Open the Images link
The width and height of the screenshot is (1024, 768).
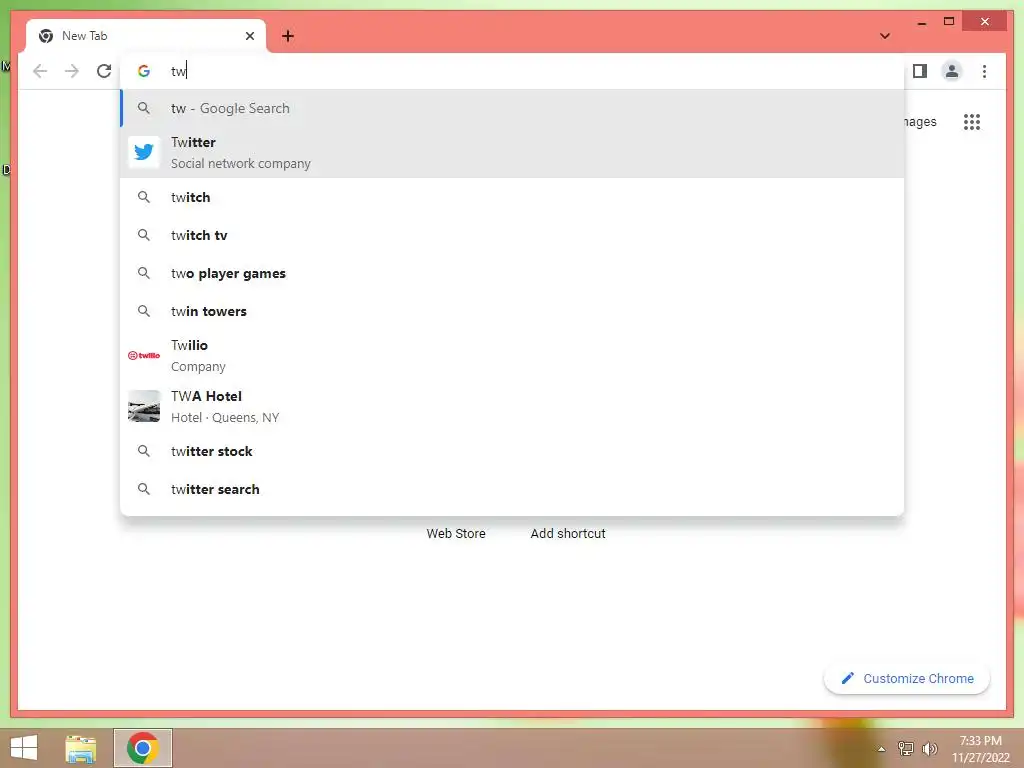[920, 121]
